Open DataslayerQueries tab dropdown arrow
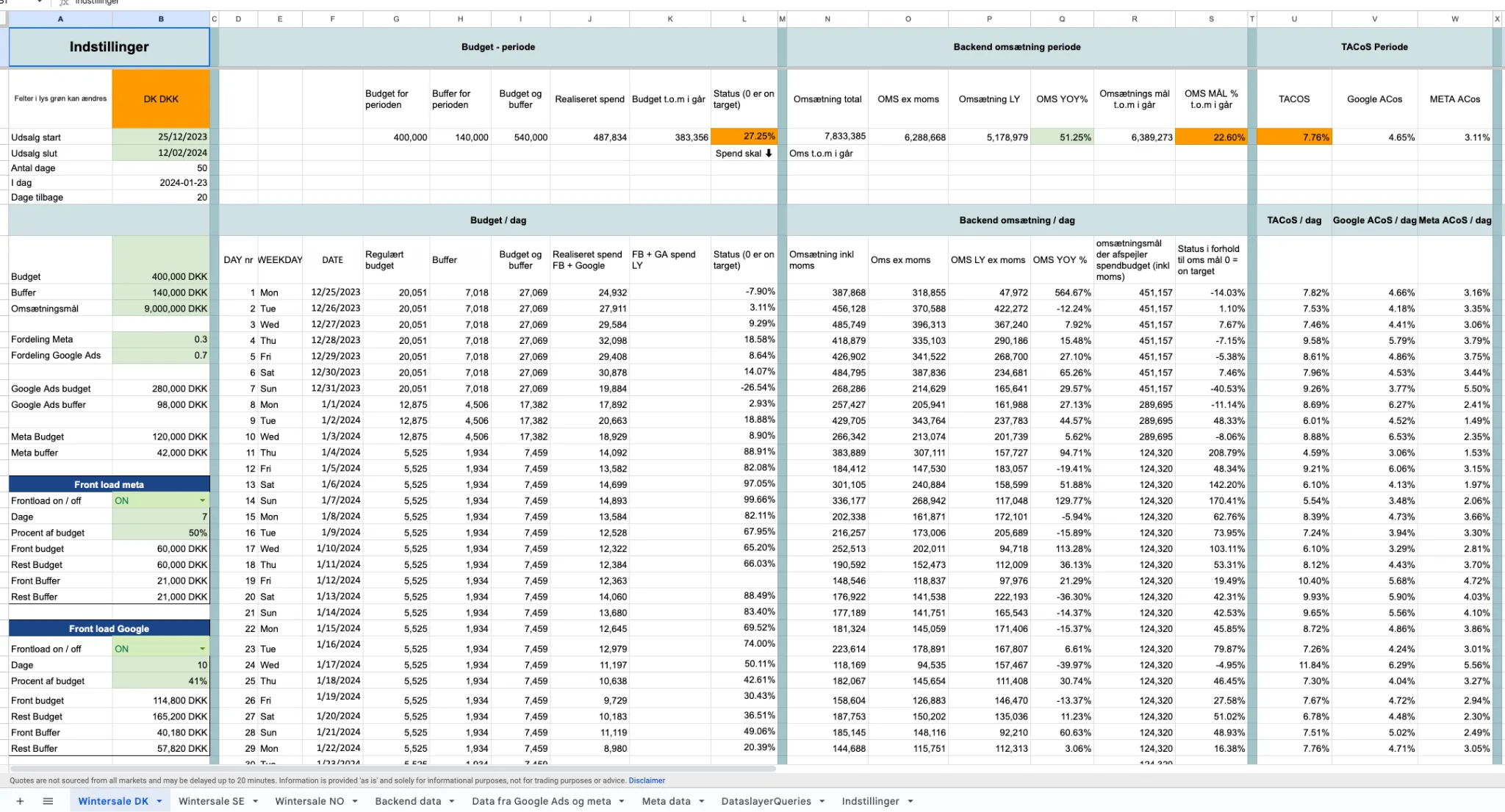This screenshot has width=1505, height=812. point(822,801)
